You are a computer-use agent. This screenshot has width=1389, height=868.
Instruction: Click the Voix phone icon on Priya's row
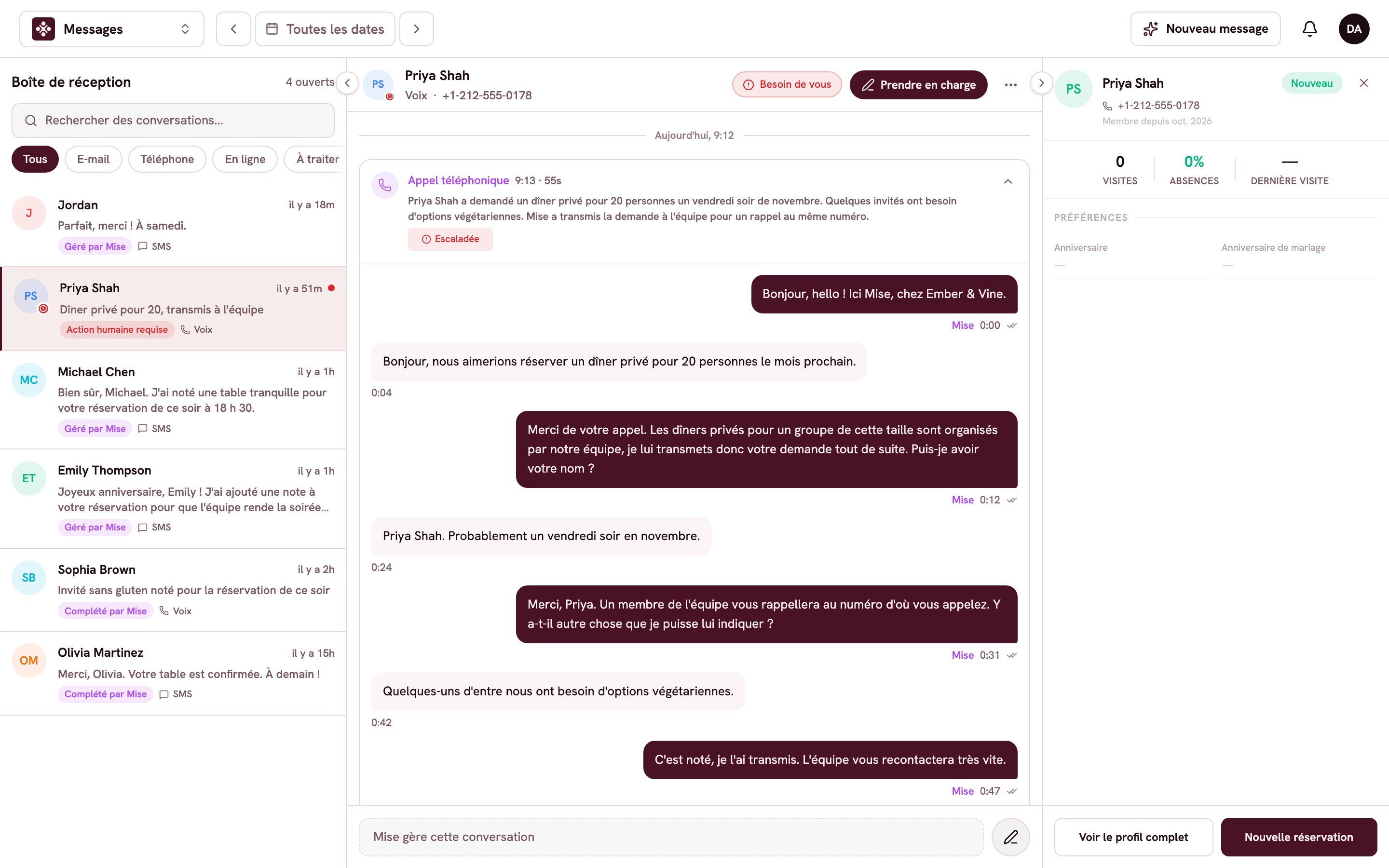point(185,329)
